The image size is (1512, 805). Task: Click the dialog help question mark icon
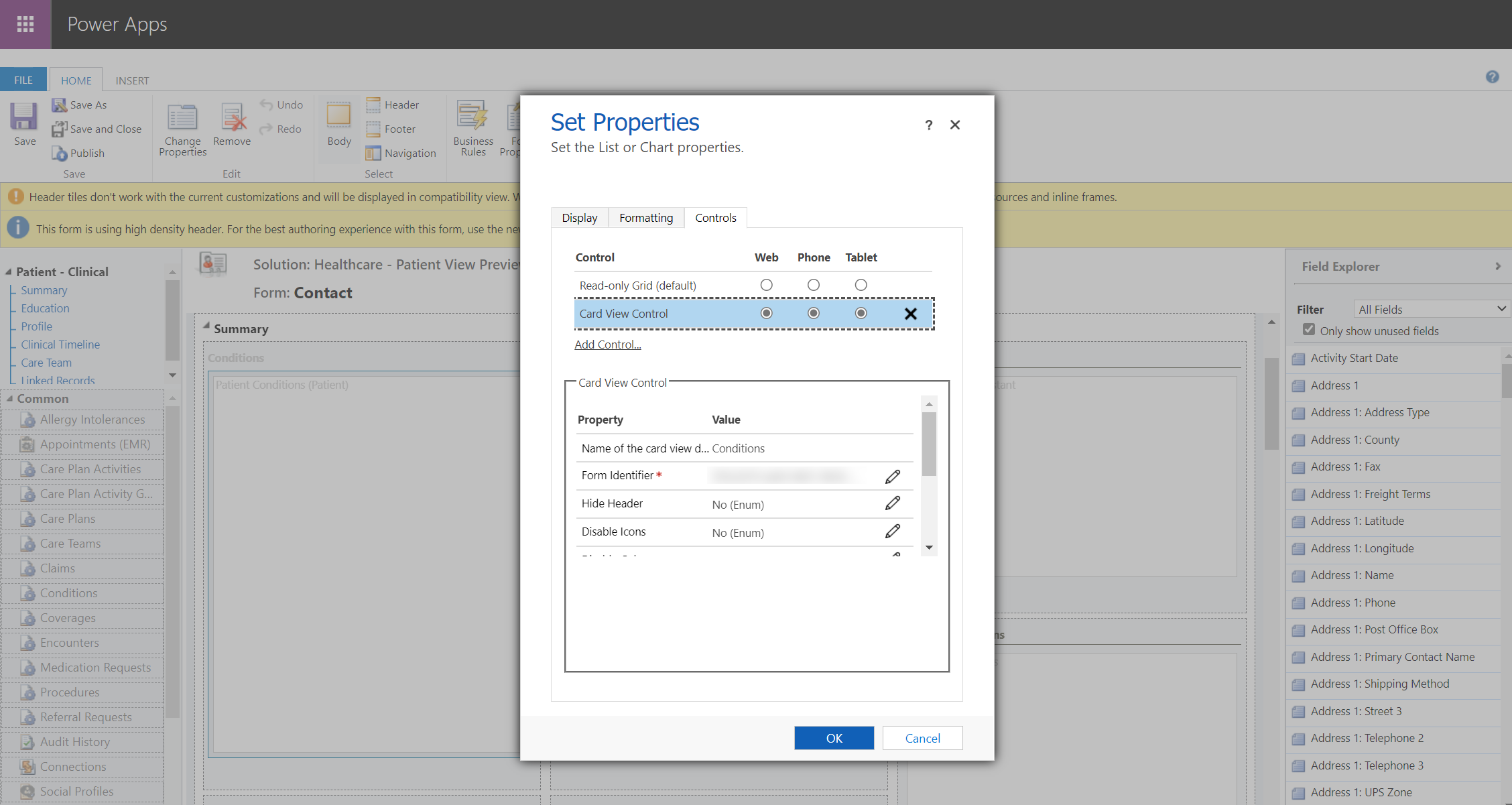[x=928, y=125]
